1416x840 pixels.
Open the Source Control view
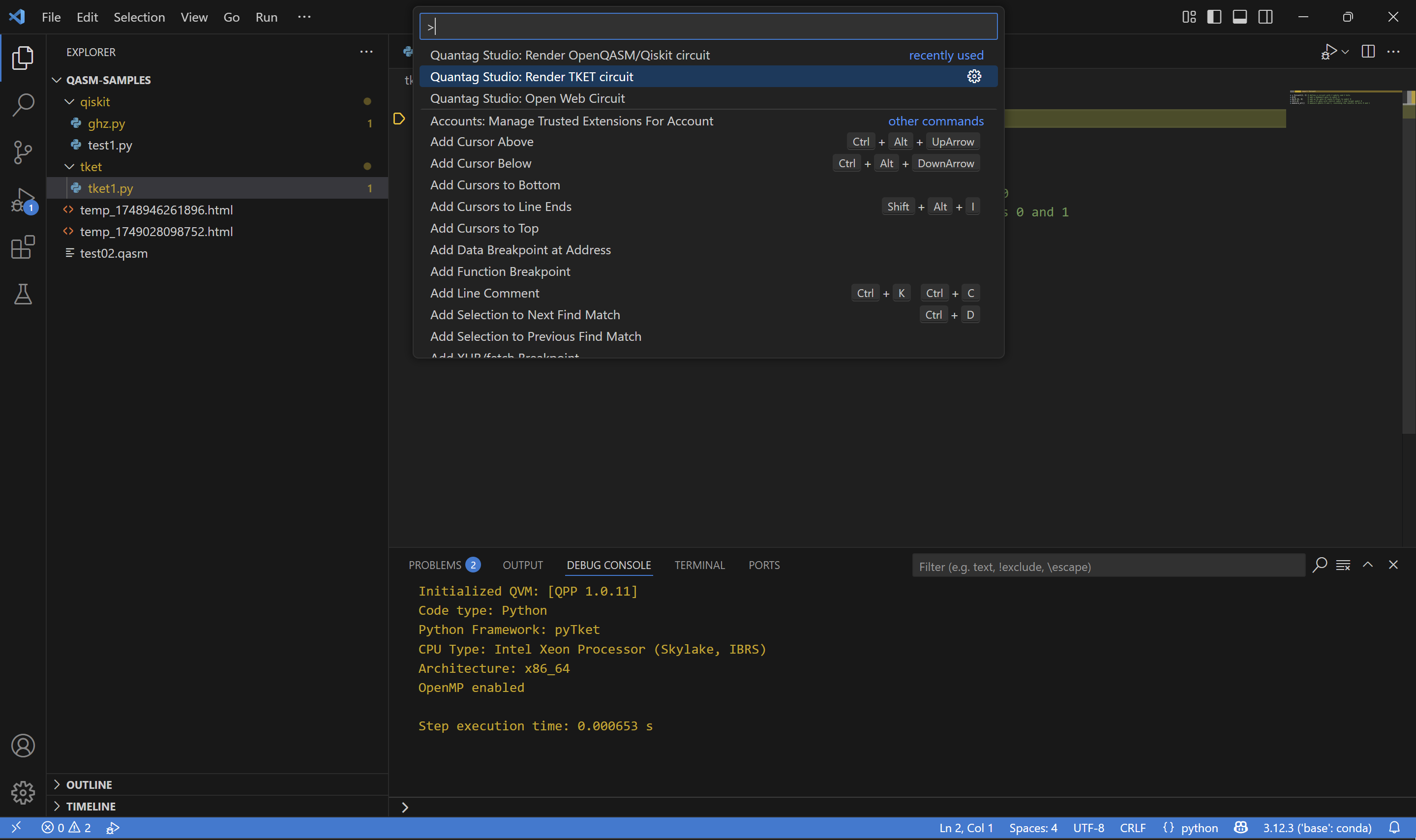point(23,151)
